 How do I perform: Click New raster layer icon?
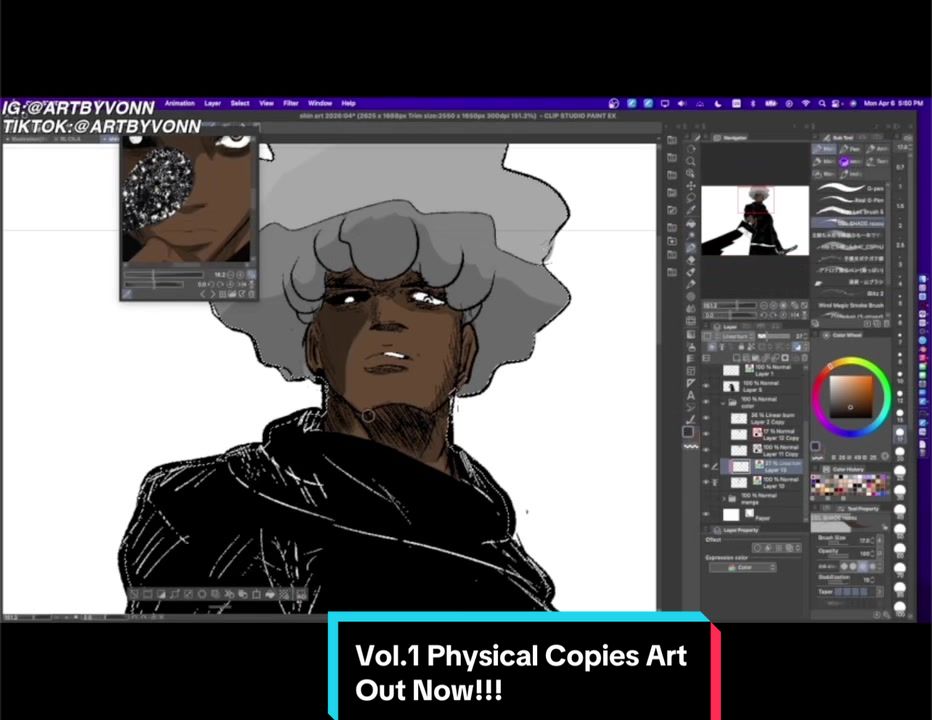point(737,358)
